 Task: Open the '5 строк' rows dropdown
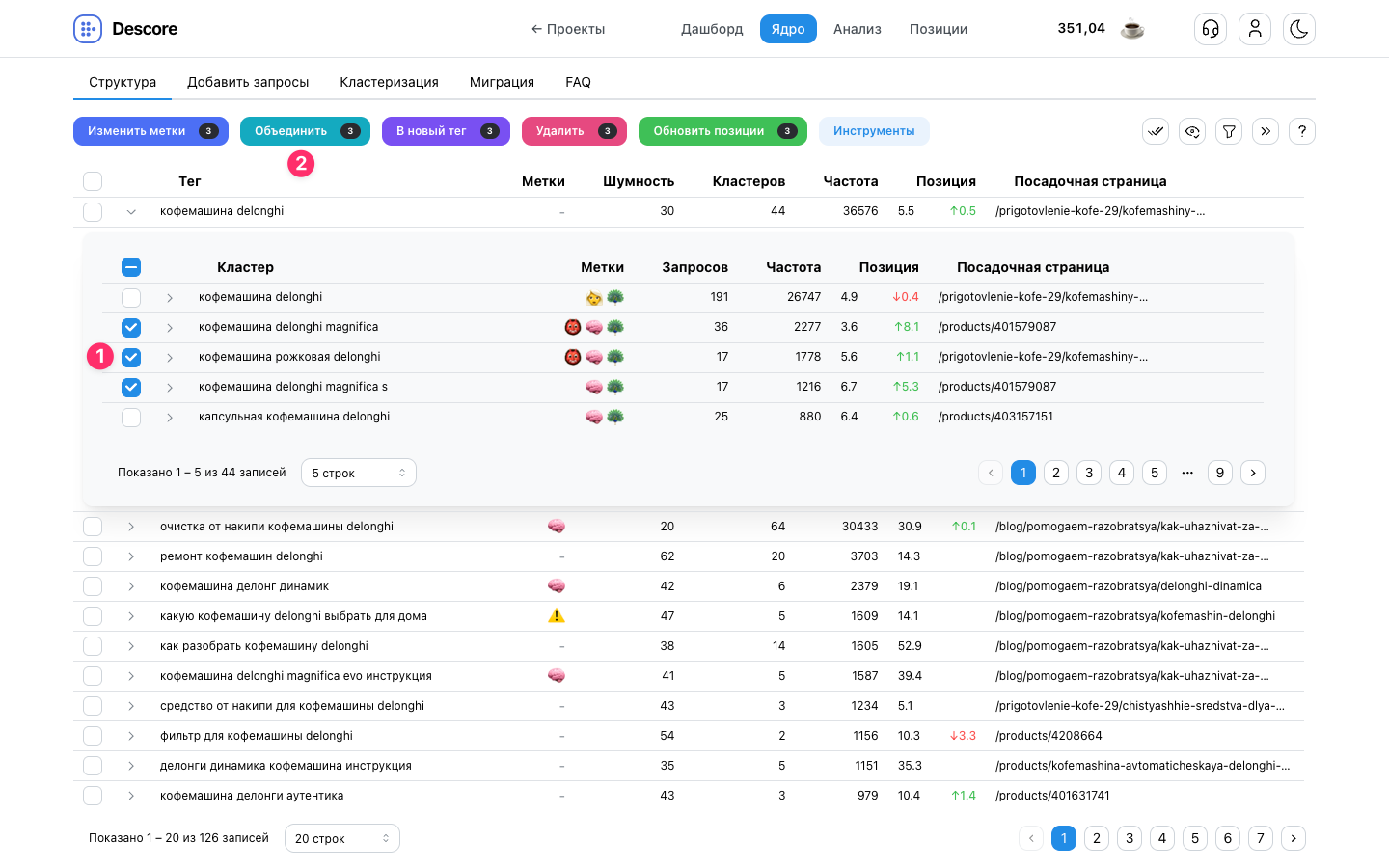point(359,473)
